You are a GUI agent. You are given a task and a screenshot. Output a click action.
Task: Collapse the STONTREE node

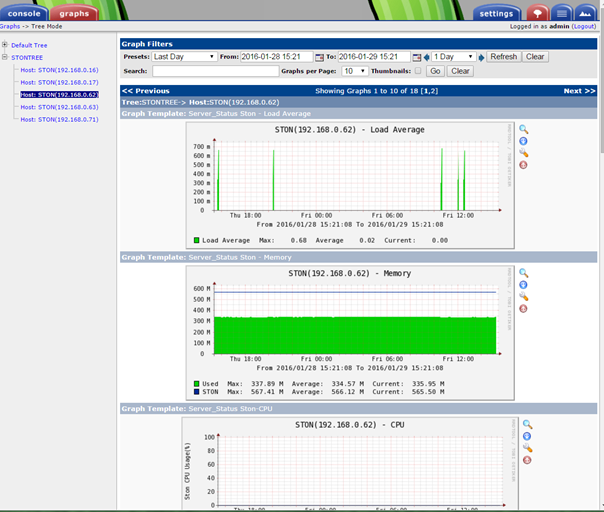5,57
